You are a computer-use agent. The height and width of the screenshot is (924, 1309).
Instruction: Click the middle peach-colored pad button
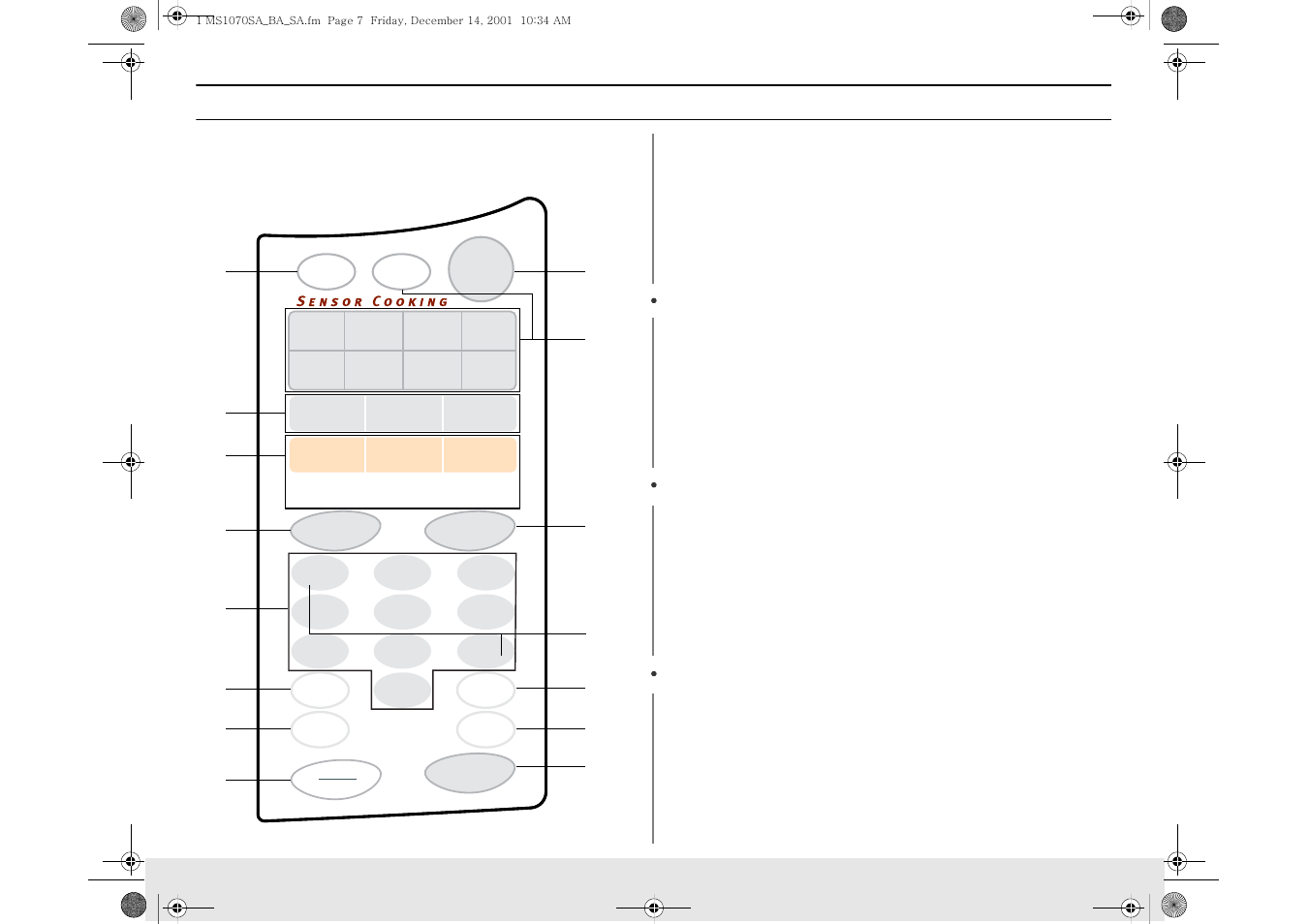pyautogui.click(x=404, y=454)
